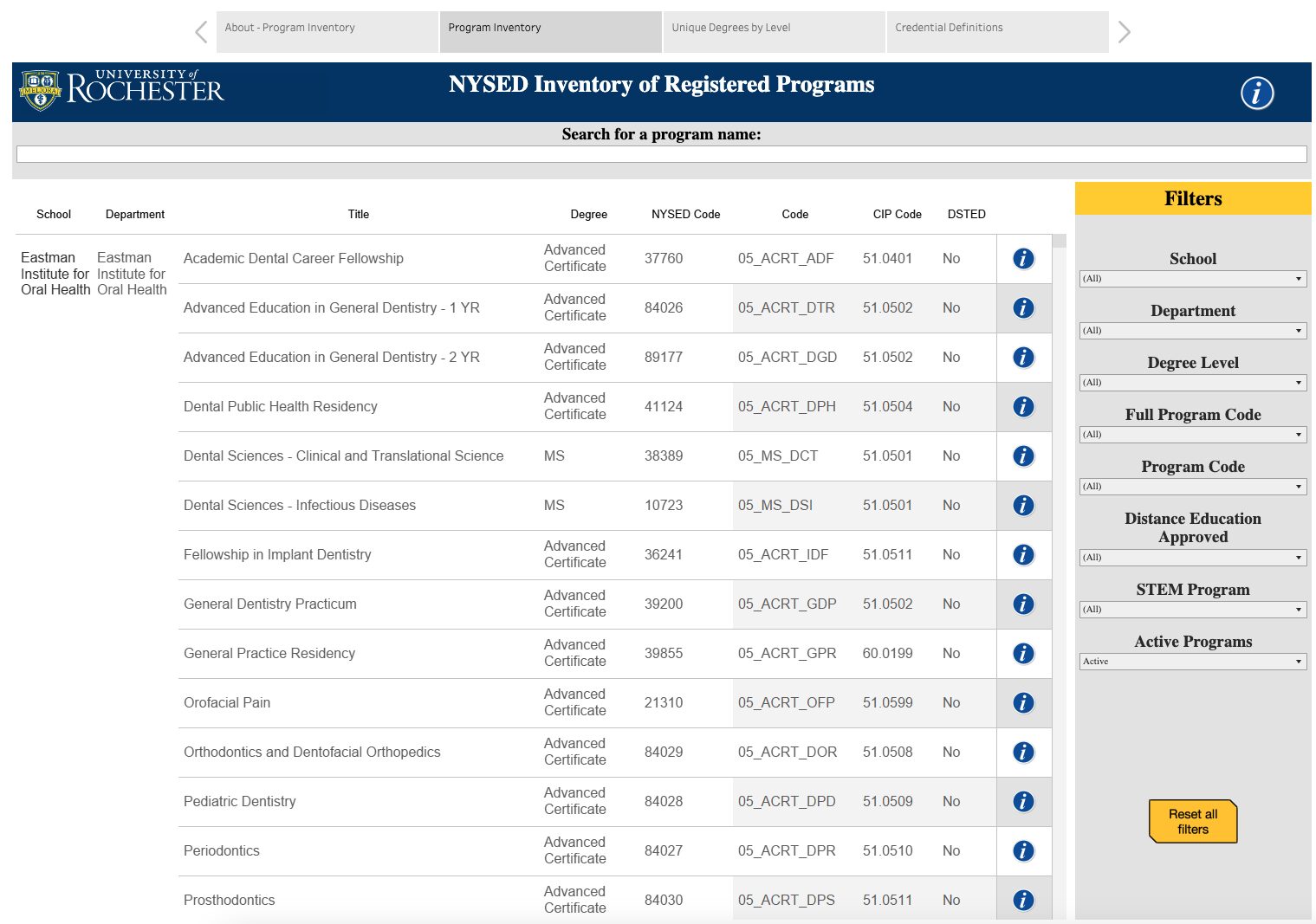The width and height of the screenshot is (1316, 924).
Task: Open info for General Practice Residency
Action: (x=1023, y=653)
